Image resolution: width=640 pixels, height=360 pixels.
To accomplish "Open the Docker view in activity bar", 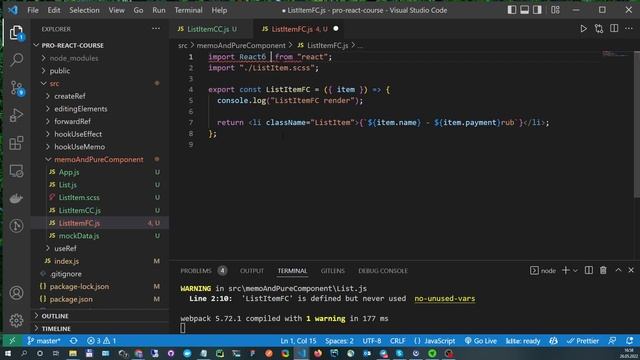I will click(16, 198).
